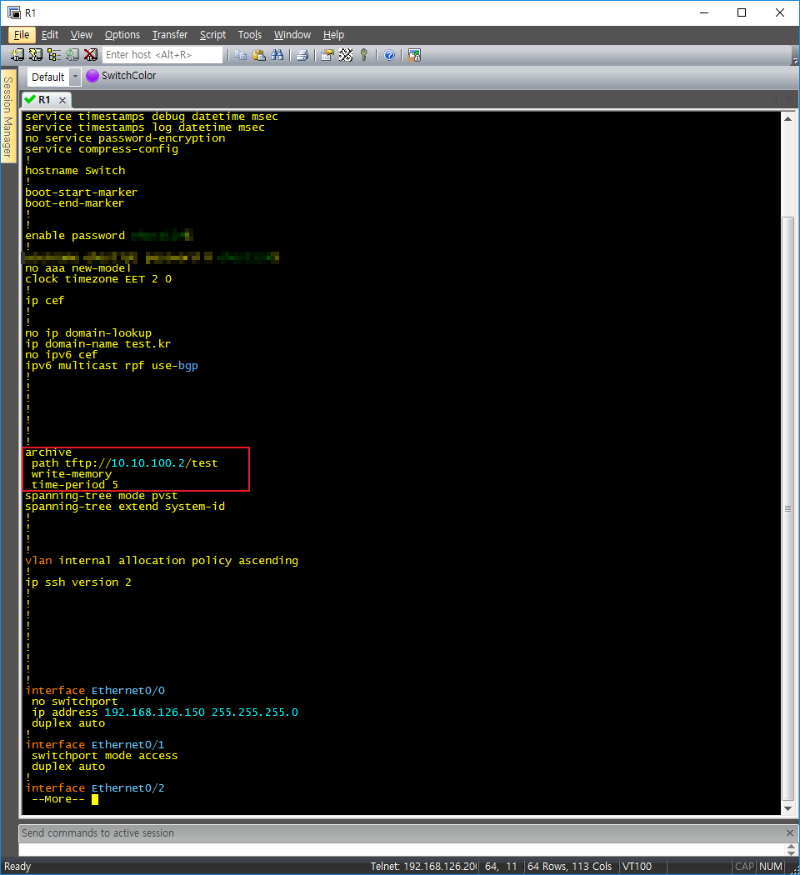Viewport: 800px width, 875px height.
Task: Click the Paste clipboard icon
Action: click(259, 55)
